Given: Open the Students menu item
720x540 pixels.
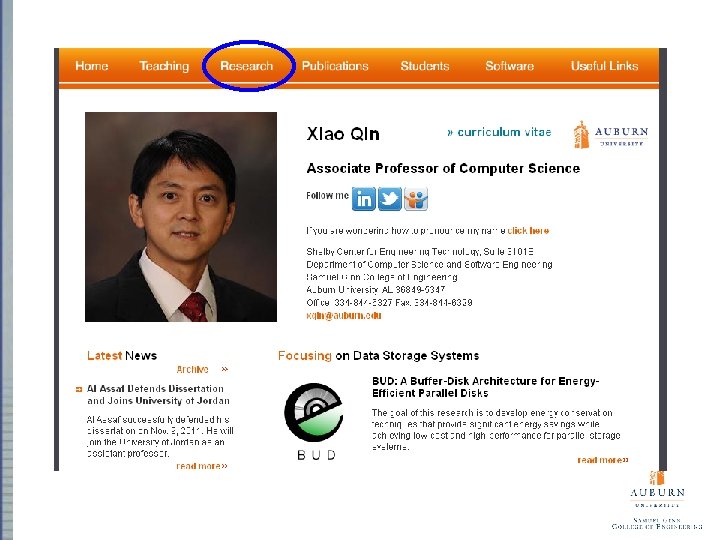Looking at the screenshot, I should [425, 66].
